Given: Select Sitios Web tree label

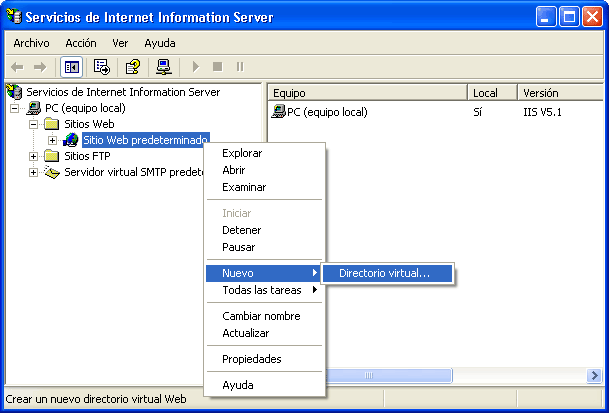Looking at the screenshot, I should tap(89, 124).
